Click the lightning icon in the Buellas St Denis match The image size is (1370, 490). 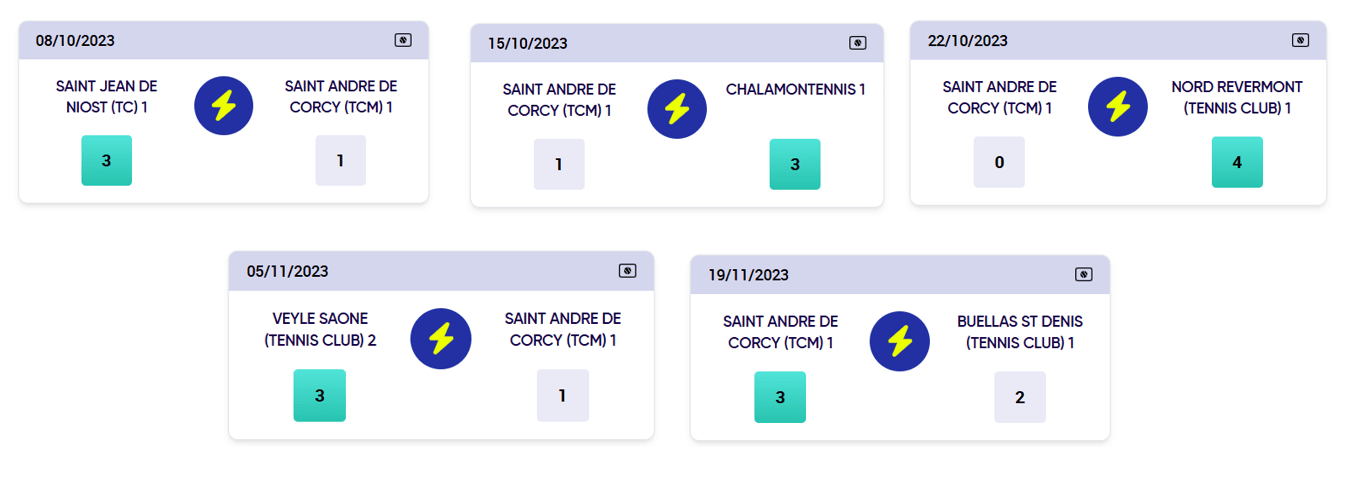click(899, 342)
